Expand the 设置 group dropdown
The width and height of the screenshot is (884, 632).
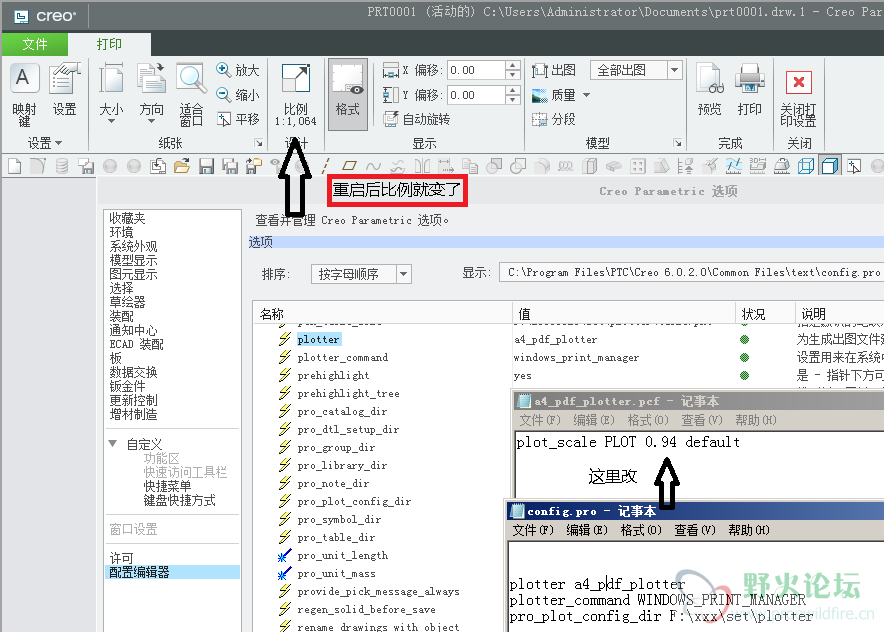click(45, 143)
